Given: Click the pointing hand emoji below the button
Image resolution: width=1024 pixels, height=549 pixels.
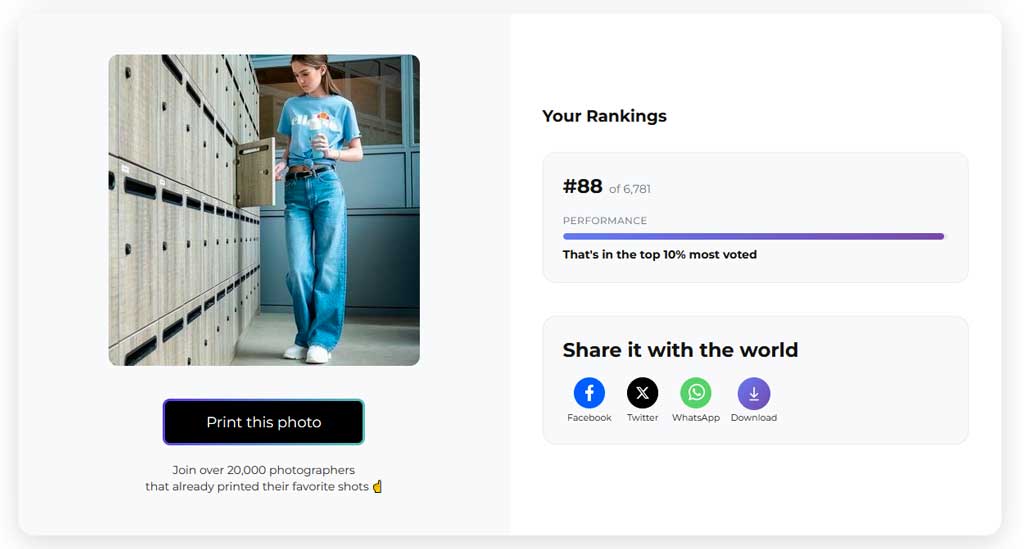Looking at the screenshot, I should (377, 486).
